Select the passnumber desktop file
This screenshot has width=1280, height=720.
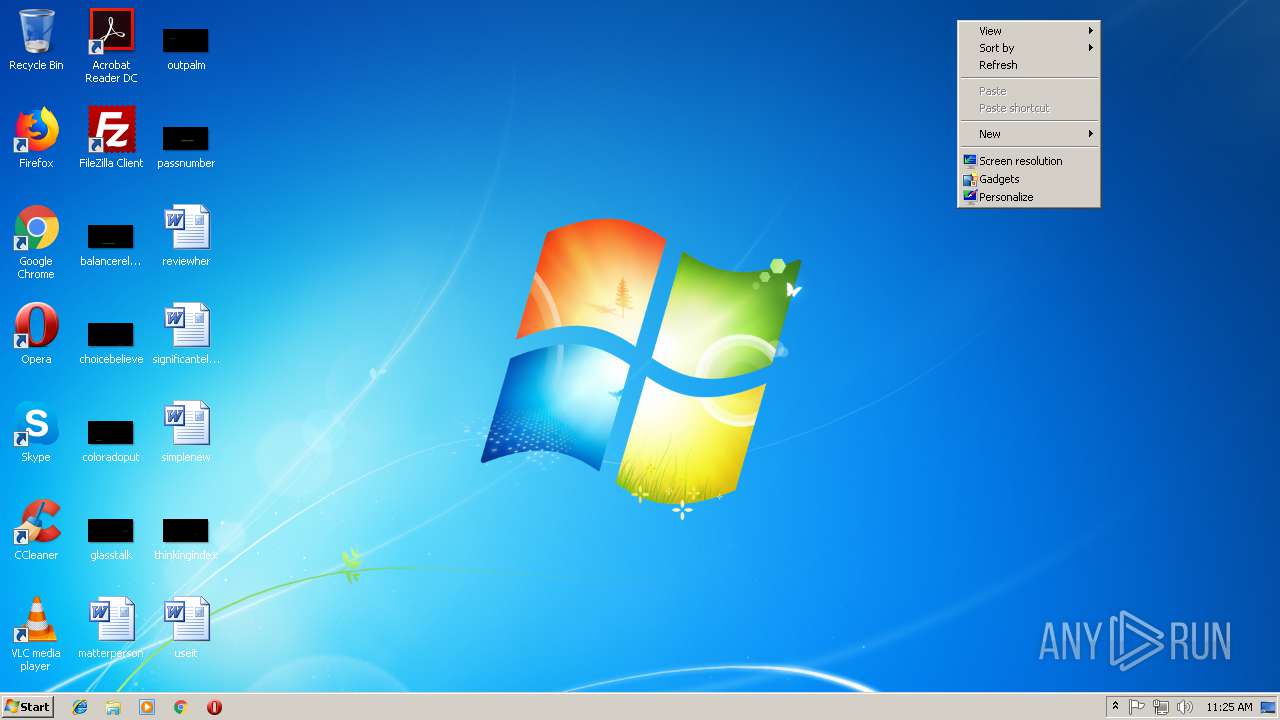[x=186, y=146]
